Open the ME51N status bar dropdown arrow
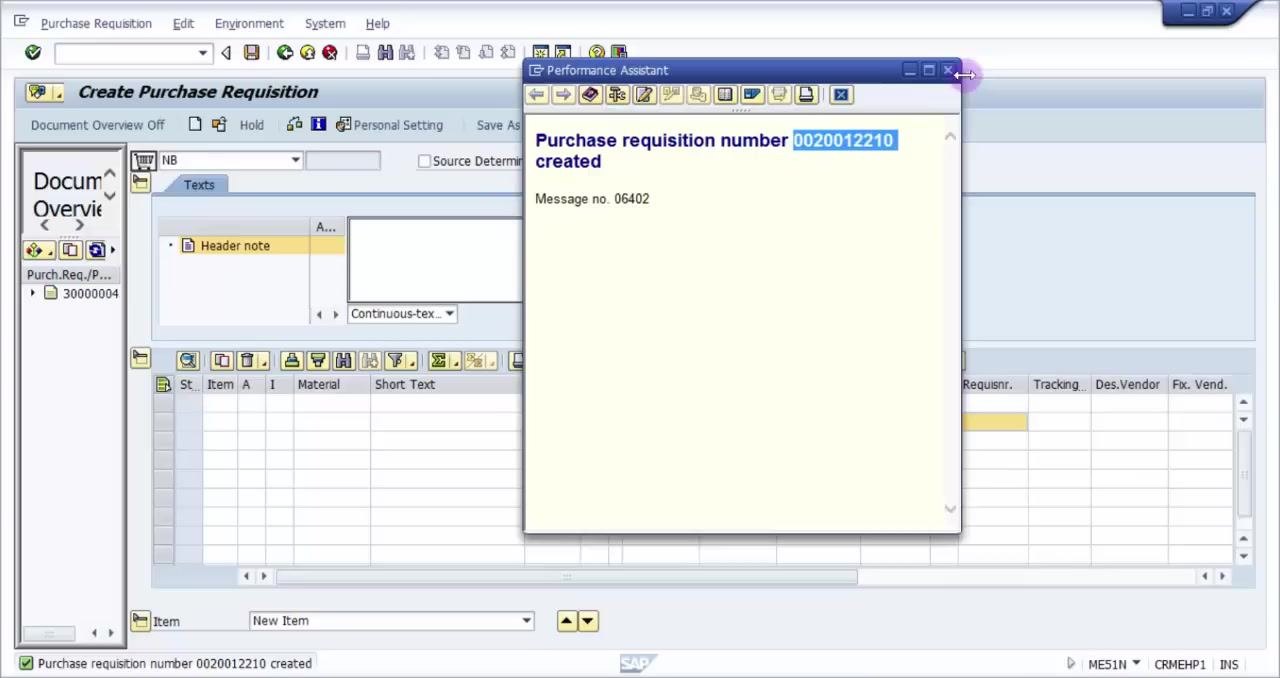The height and width of the screenshot is (678, 1280). [1136, 664]
